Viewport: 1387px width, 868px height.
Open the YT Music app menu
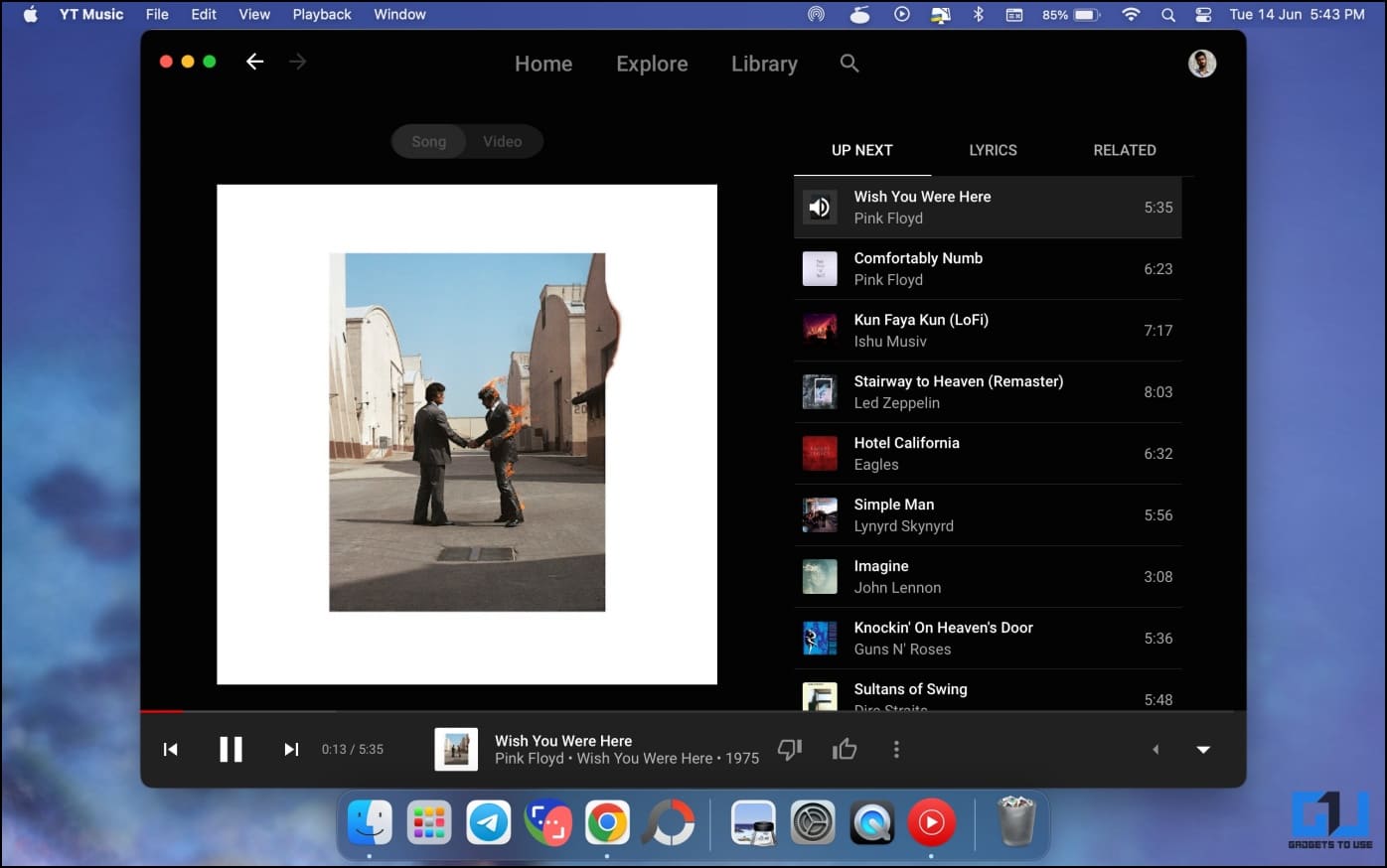pyautogui.click(x=91, y=14)
